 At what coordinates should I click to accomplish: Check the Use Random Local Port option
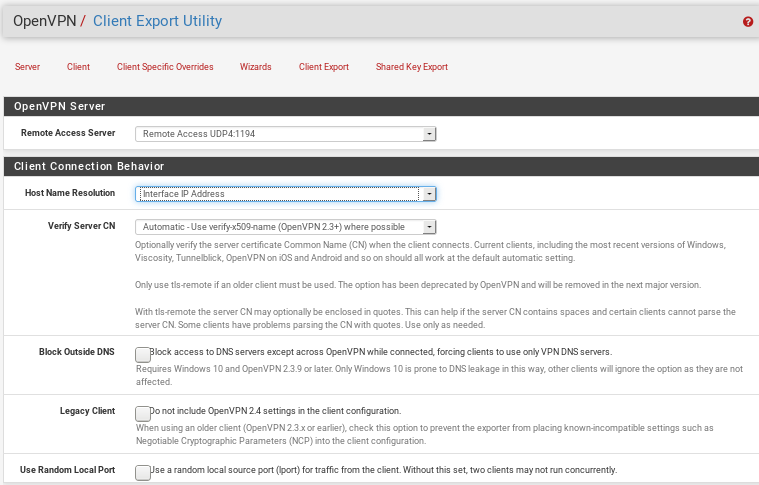pos(143,473)
